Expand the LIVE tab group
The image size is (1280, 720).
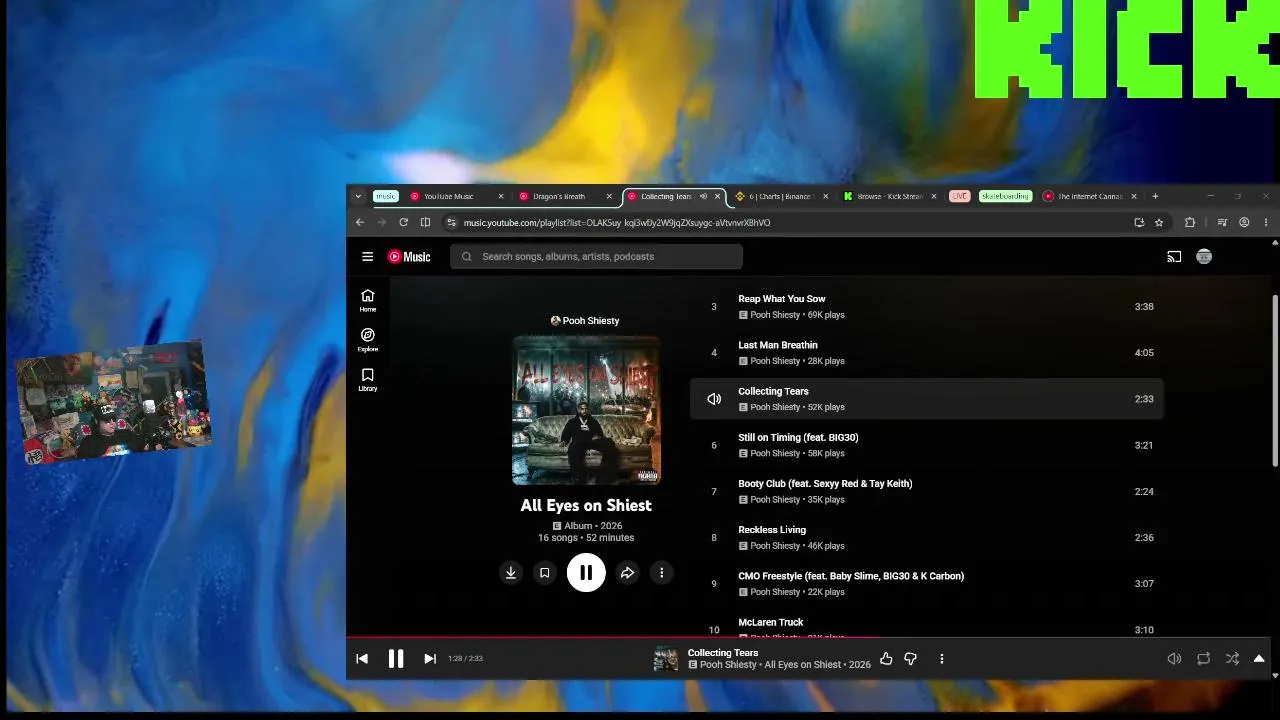960,197
